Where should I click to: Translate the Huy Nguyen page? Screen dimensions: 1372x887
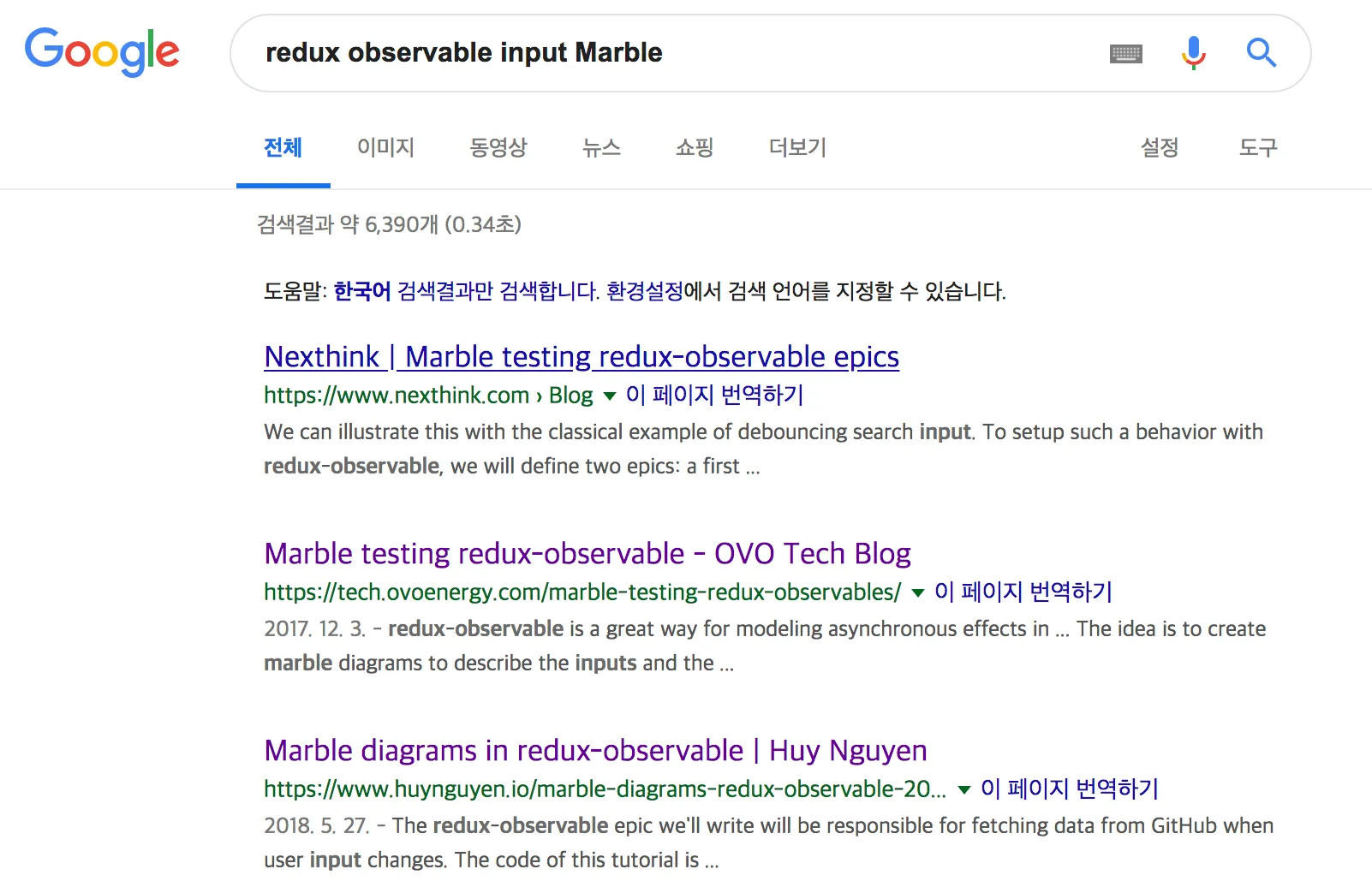pos(1069,789)
